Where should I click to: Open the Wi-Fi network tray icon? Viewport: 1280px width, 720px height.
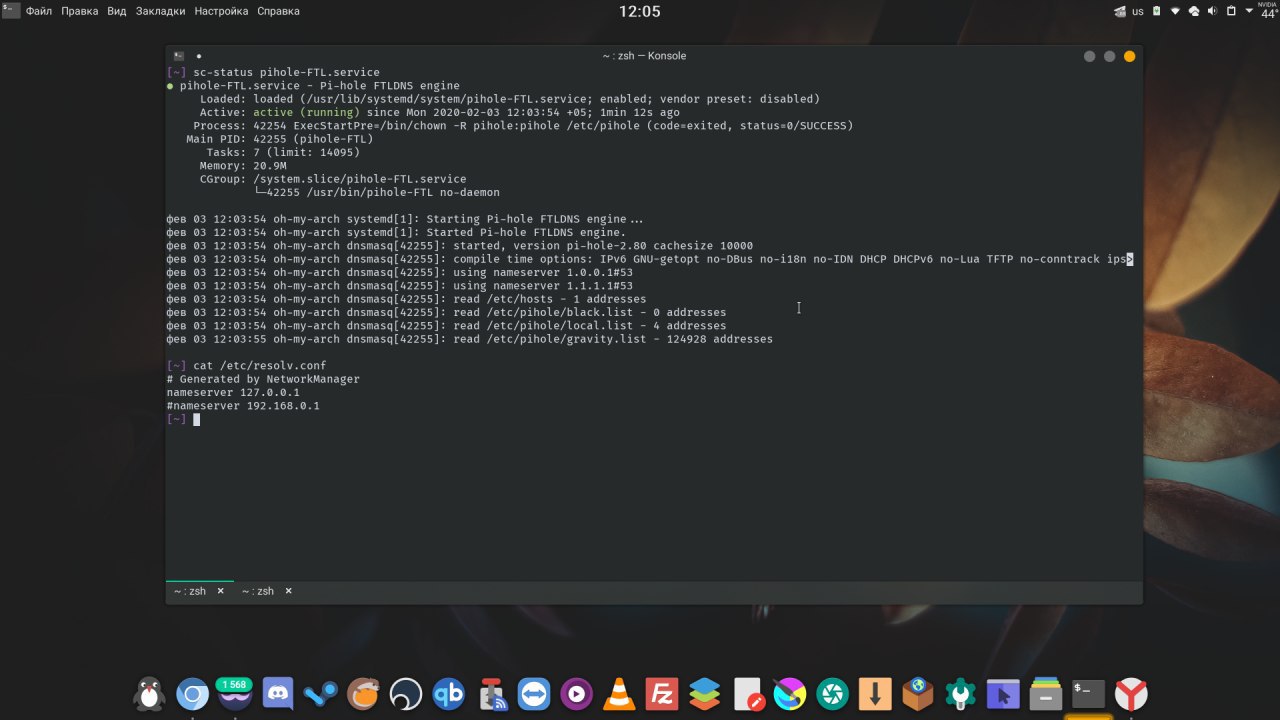[x=1176, y=11]
